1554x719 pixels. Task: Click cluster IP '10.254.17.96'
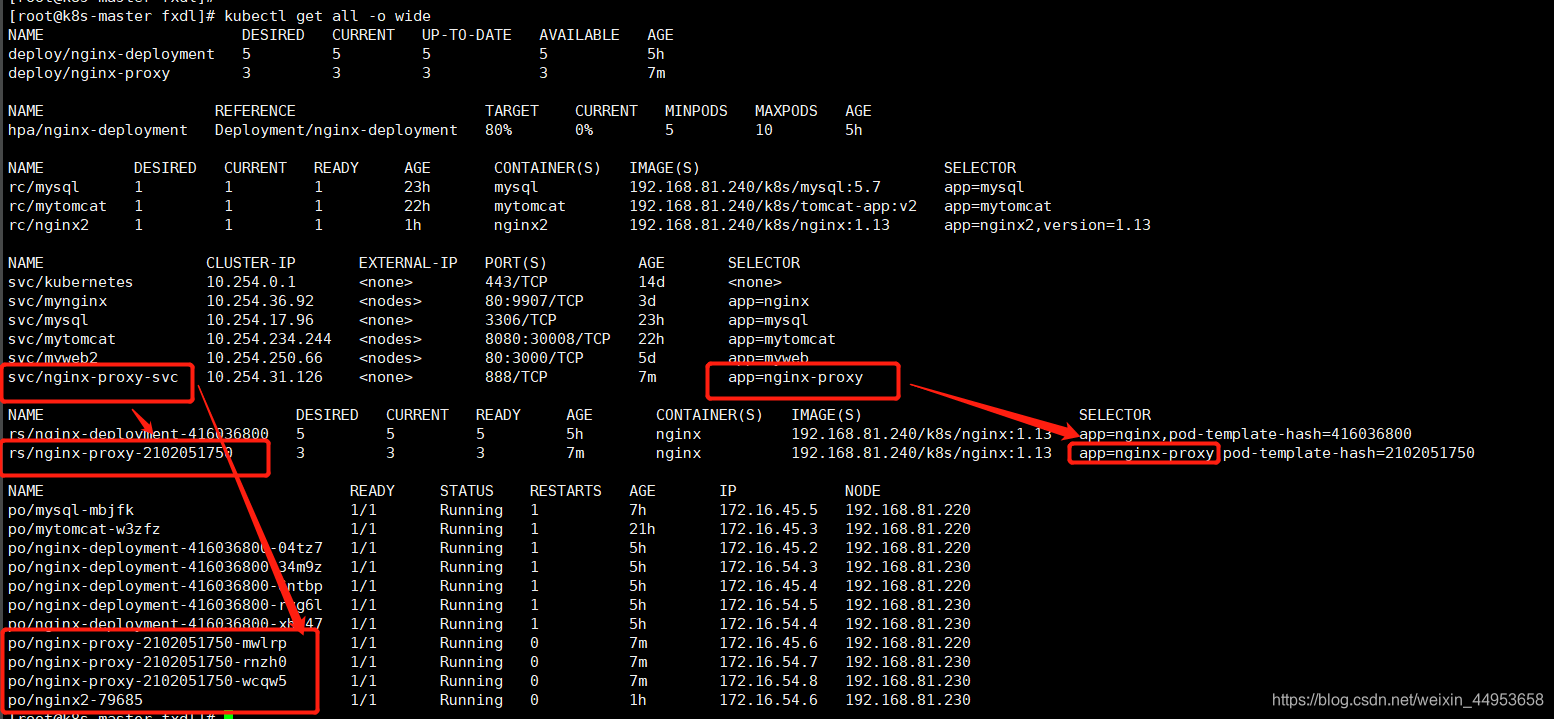(260, 320)
